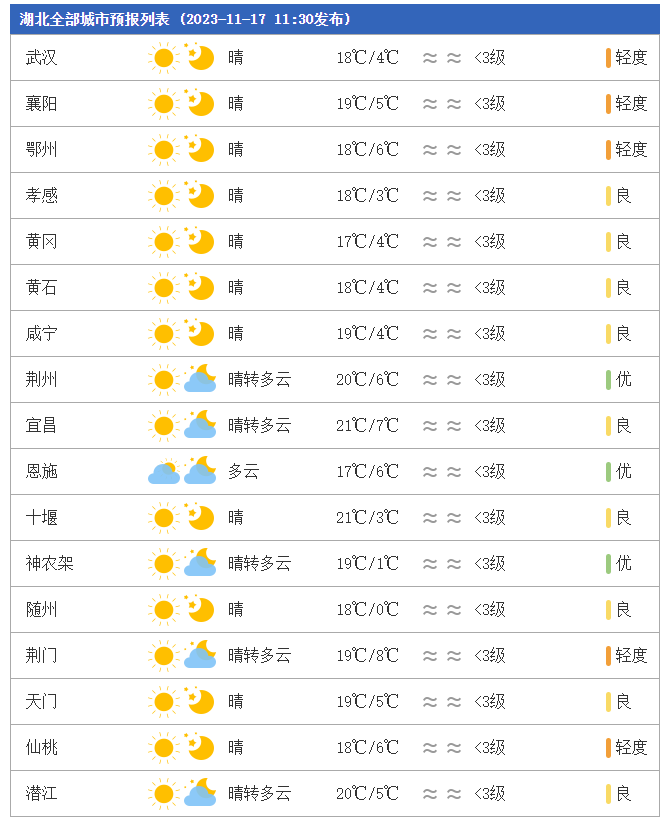
Task: Click the yellow 良 air quality marker for 孝感
Action: click(608, 196)
